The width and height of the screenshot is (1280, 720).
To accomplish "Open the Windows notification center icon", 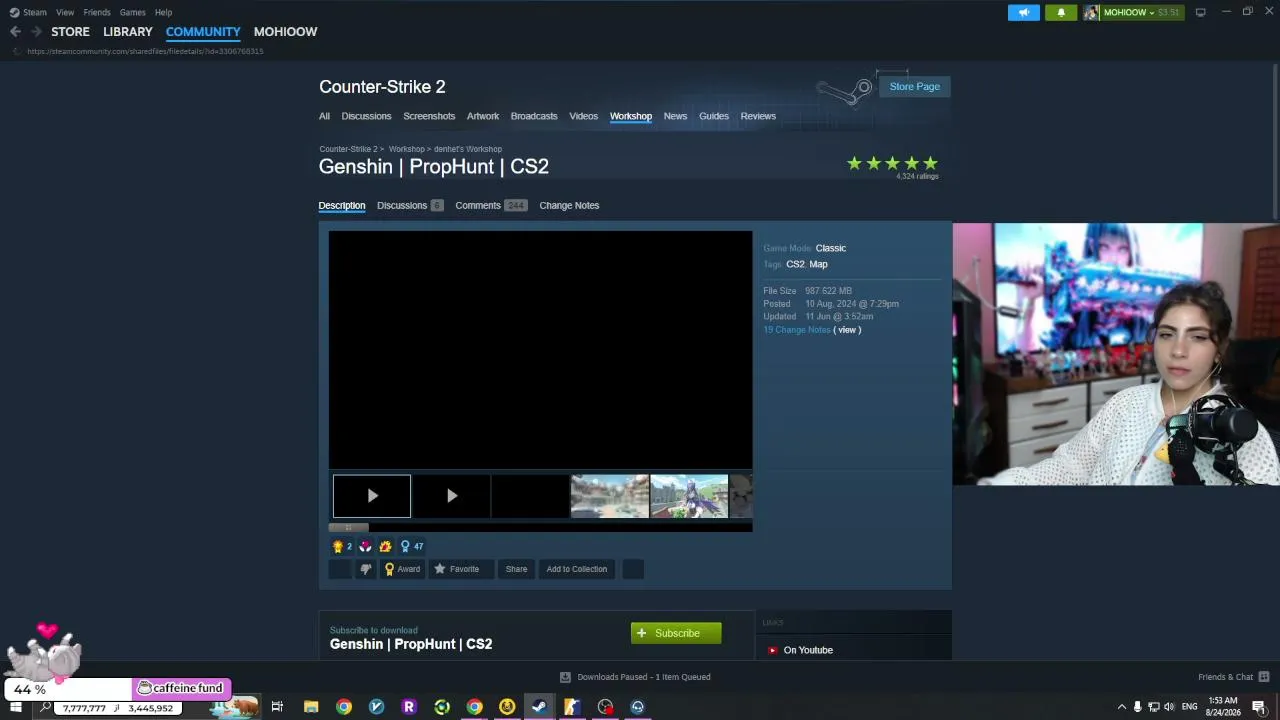I will tap(1259, 707).
